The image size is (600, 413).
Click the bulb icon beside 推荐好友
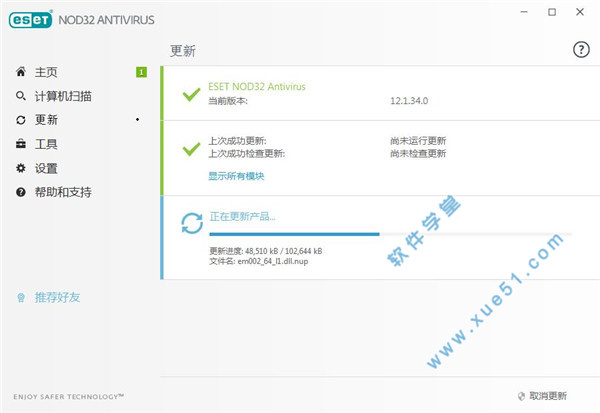(x=21, y=297)
